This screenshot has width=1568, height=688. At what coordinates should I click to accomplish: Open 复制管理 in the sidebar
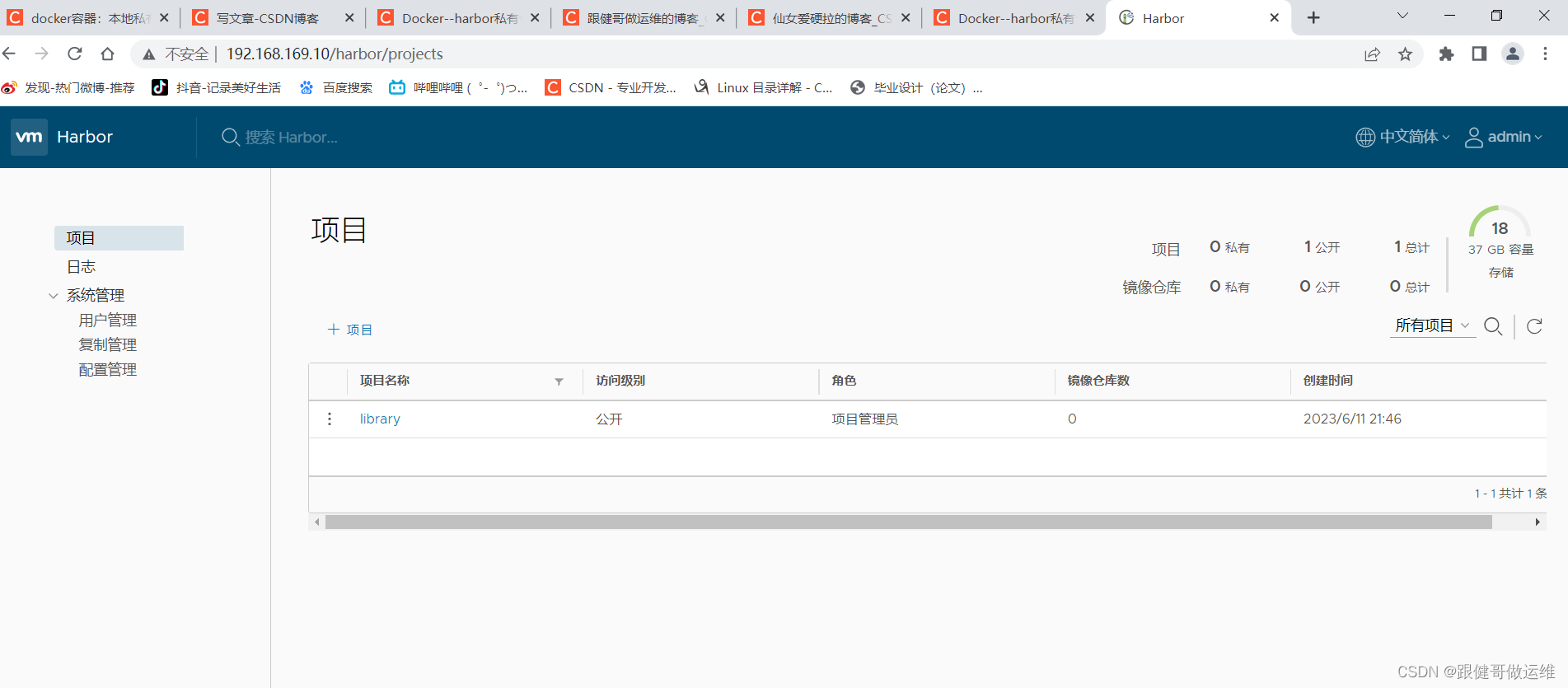click(108, 344)
